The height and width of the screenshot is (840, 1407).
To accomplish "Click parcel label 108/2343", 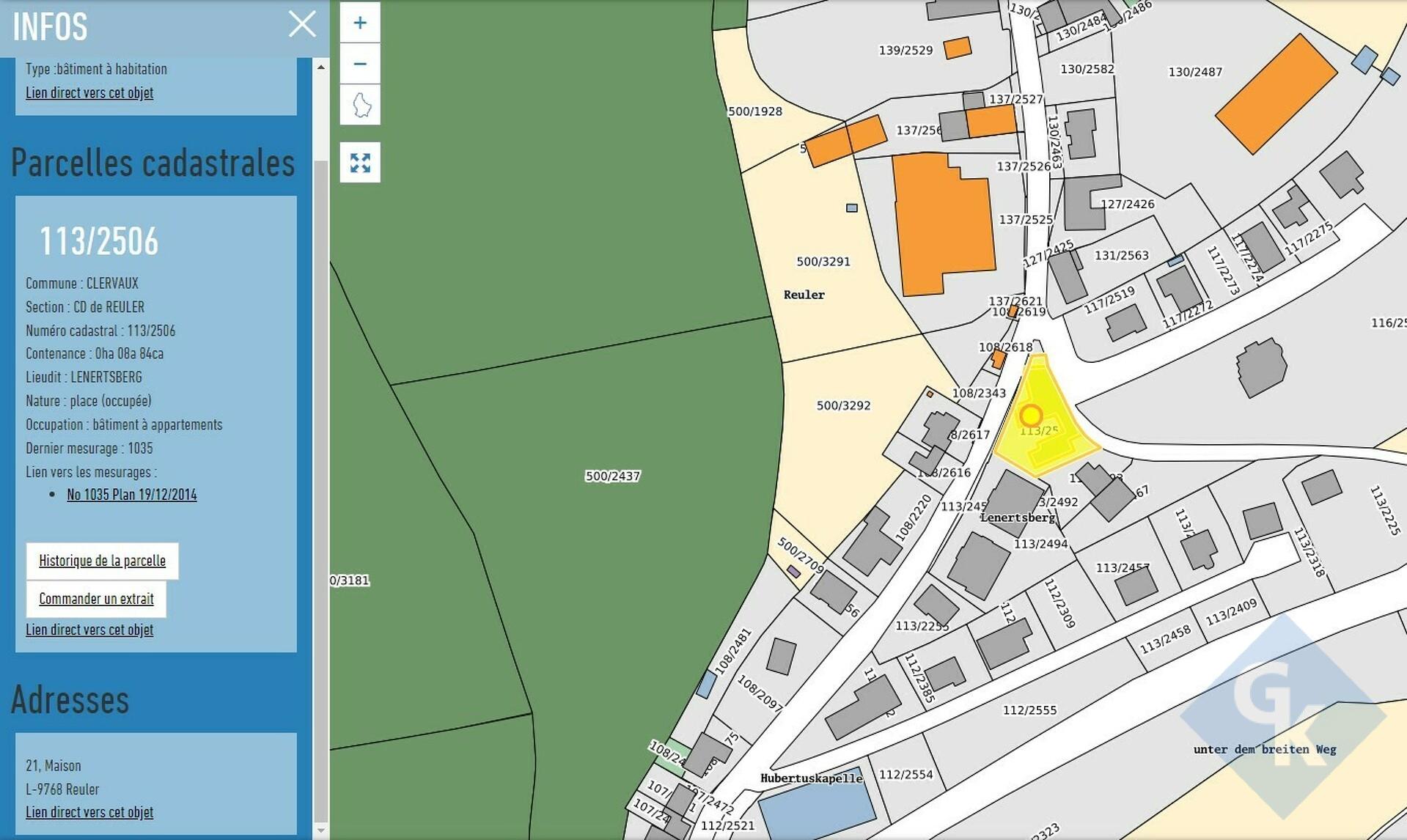I will point(979,394).
